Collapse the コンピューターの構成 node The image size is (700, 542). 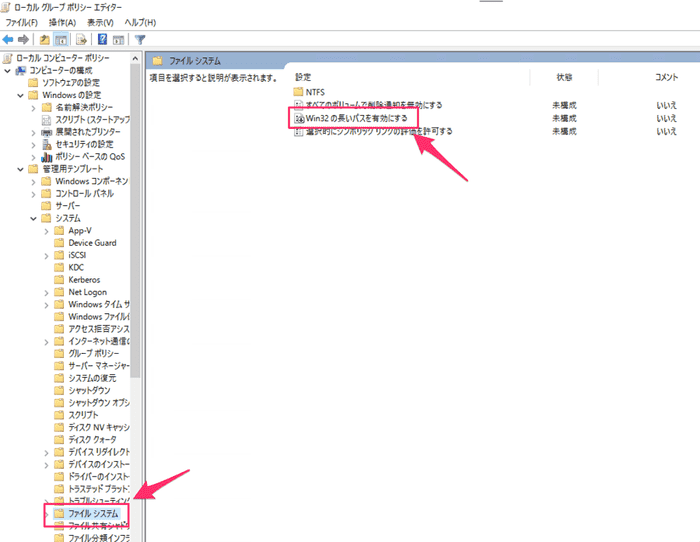[7, 71]
